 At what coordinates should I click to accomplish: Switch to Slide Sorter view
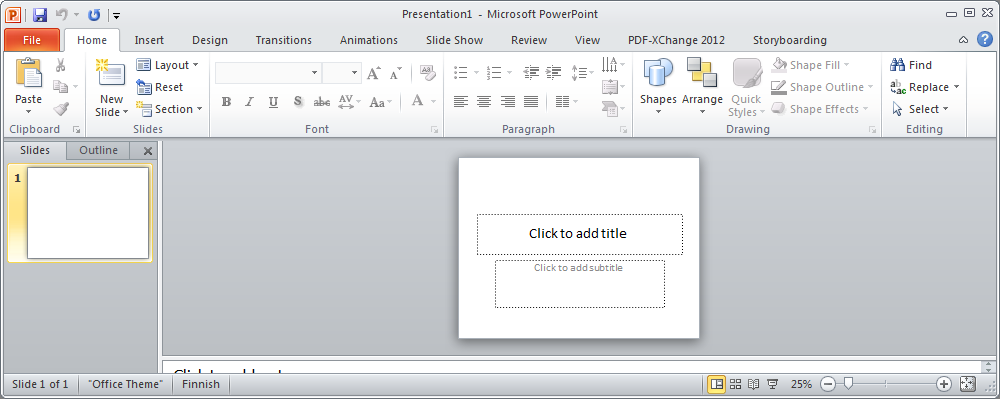pos(735,384)
